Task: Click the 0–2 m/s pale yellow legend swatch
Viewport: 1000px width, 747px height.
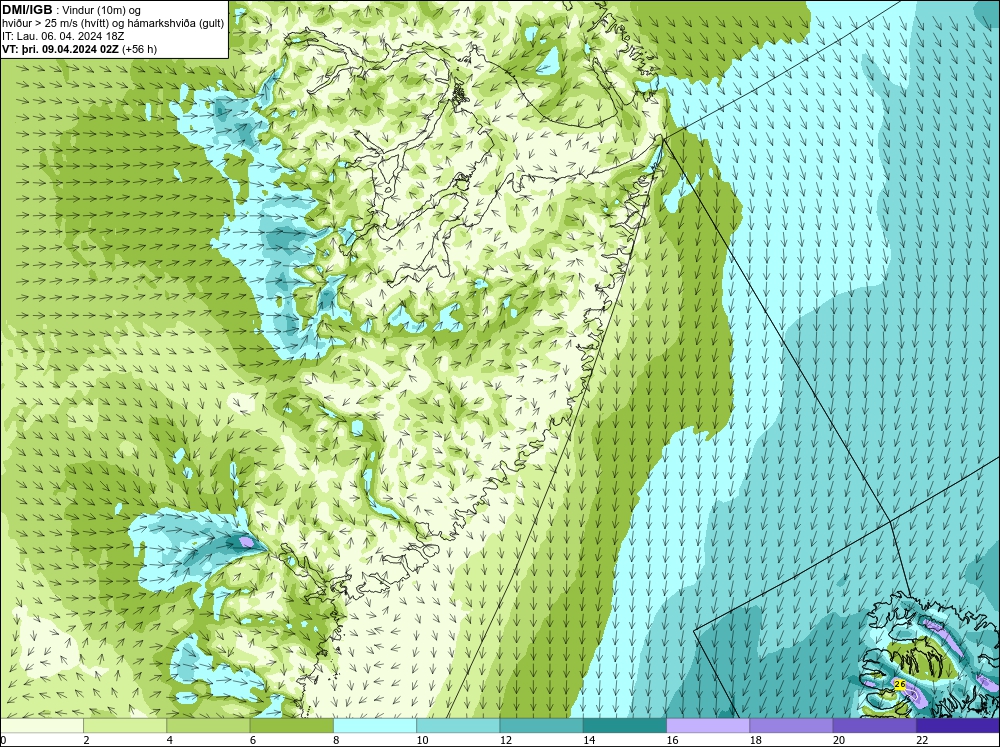Action: click(41, 726)
